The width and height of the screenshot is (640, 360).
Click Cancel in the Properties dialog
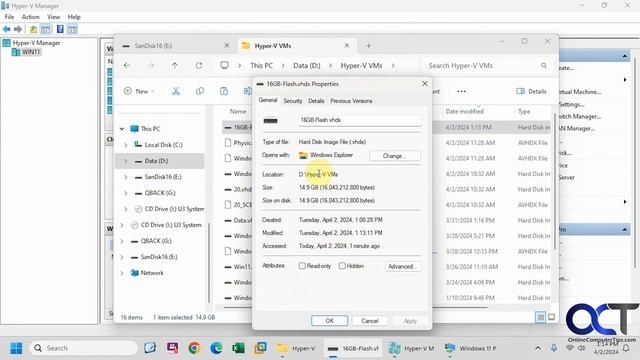coord(370,321)
